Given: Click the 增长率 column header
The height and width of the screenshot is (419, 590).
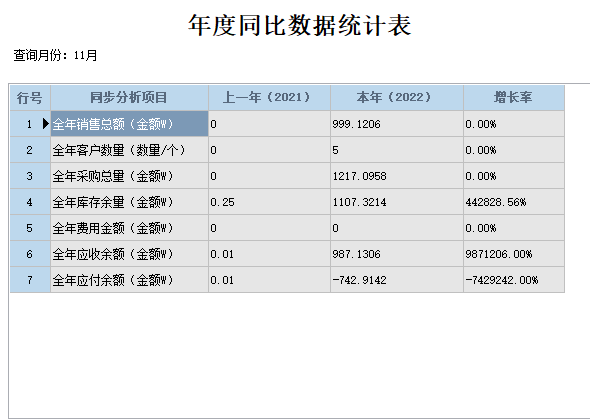Looking at the screenshot, I should [514, 97].
